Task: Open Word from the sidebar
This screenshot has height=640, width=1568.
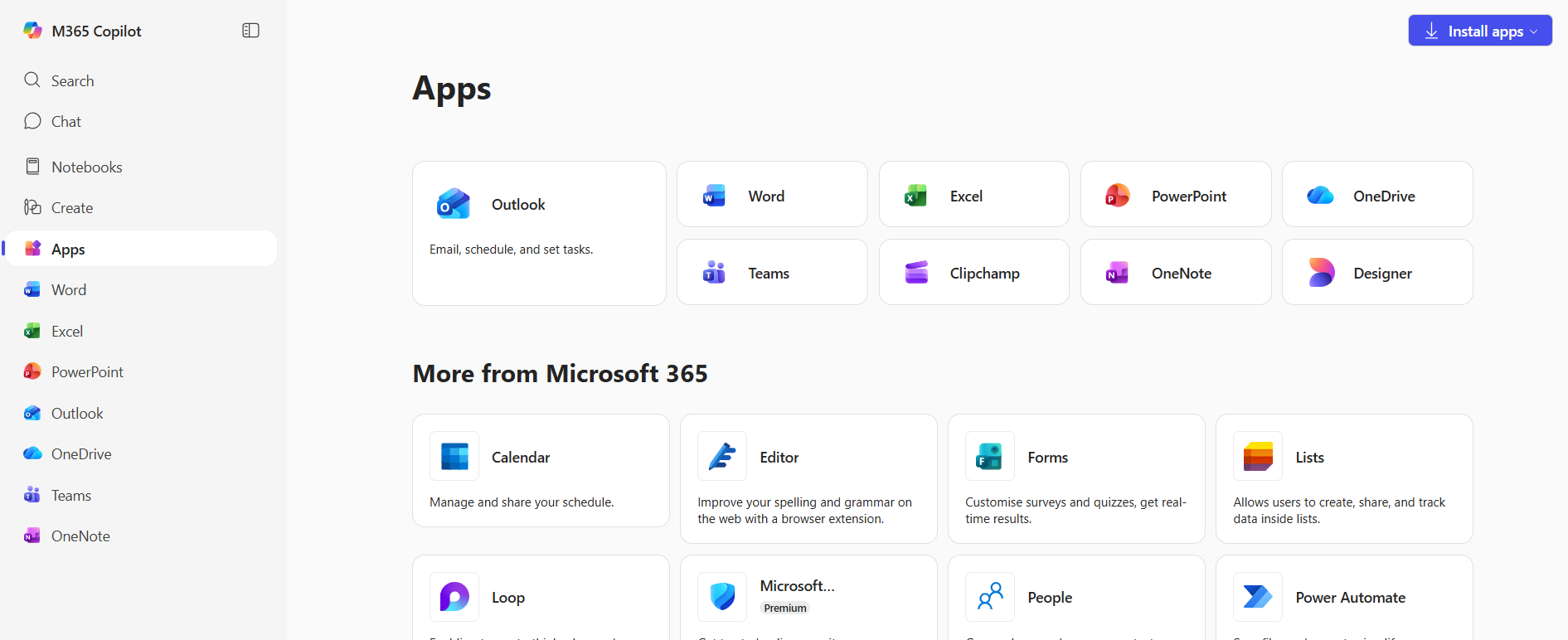Action: 141,289
